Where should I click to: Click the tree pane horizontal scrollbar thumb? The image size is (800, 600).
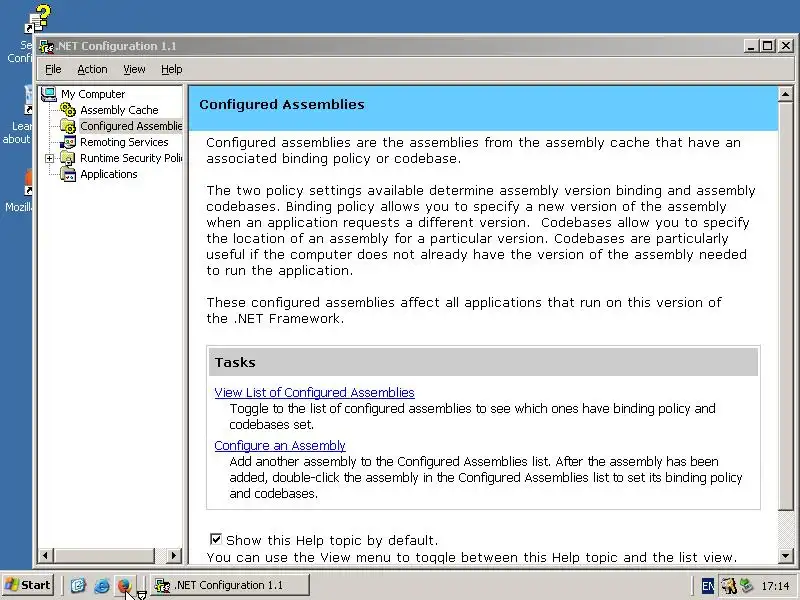coord(104,555)
